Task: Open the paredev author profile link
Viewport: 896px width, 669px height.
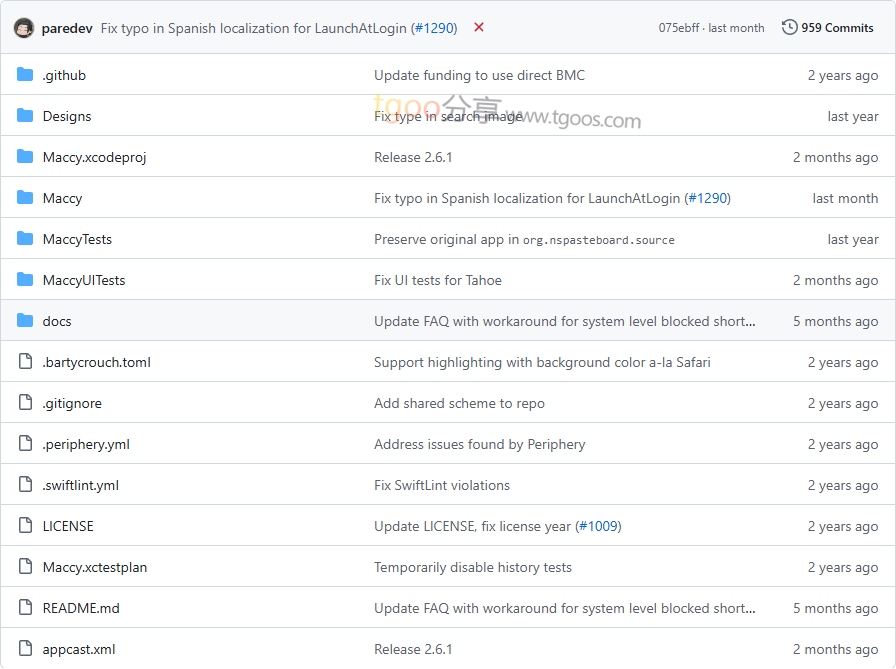Action: click(x=67, y=28)
